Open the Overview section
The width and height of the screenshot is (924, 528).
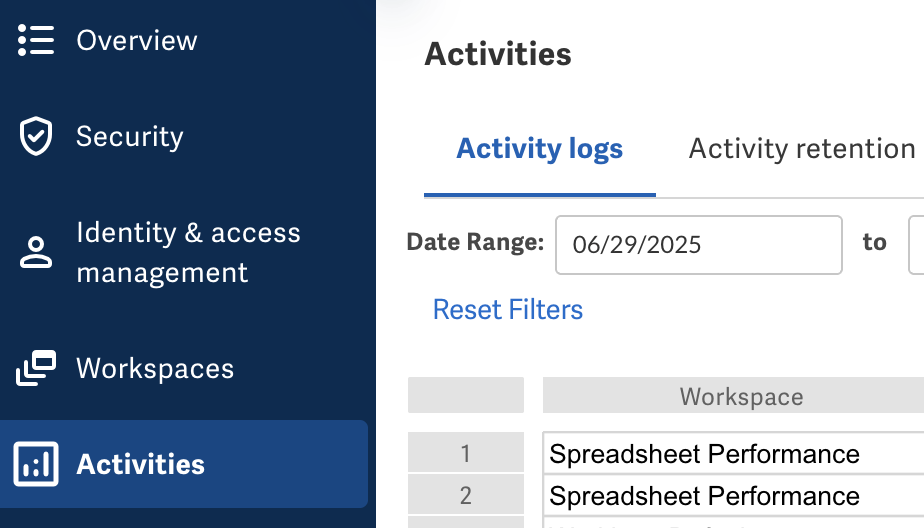tap(137, 40)
